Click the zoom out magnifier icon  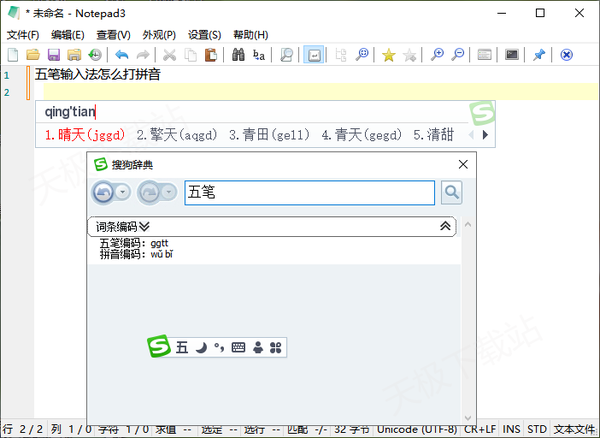457,55
